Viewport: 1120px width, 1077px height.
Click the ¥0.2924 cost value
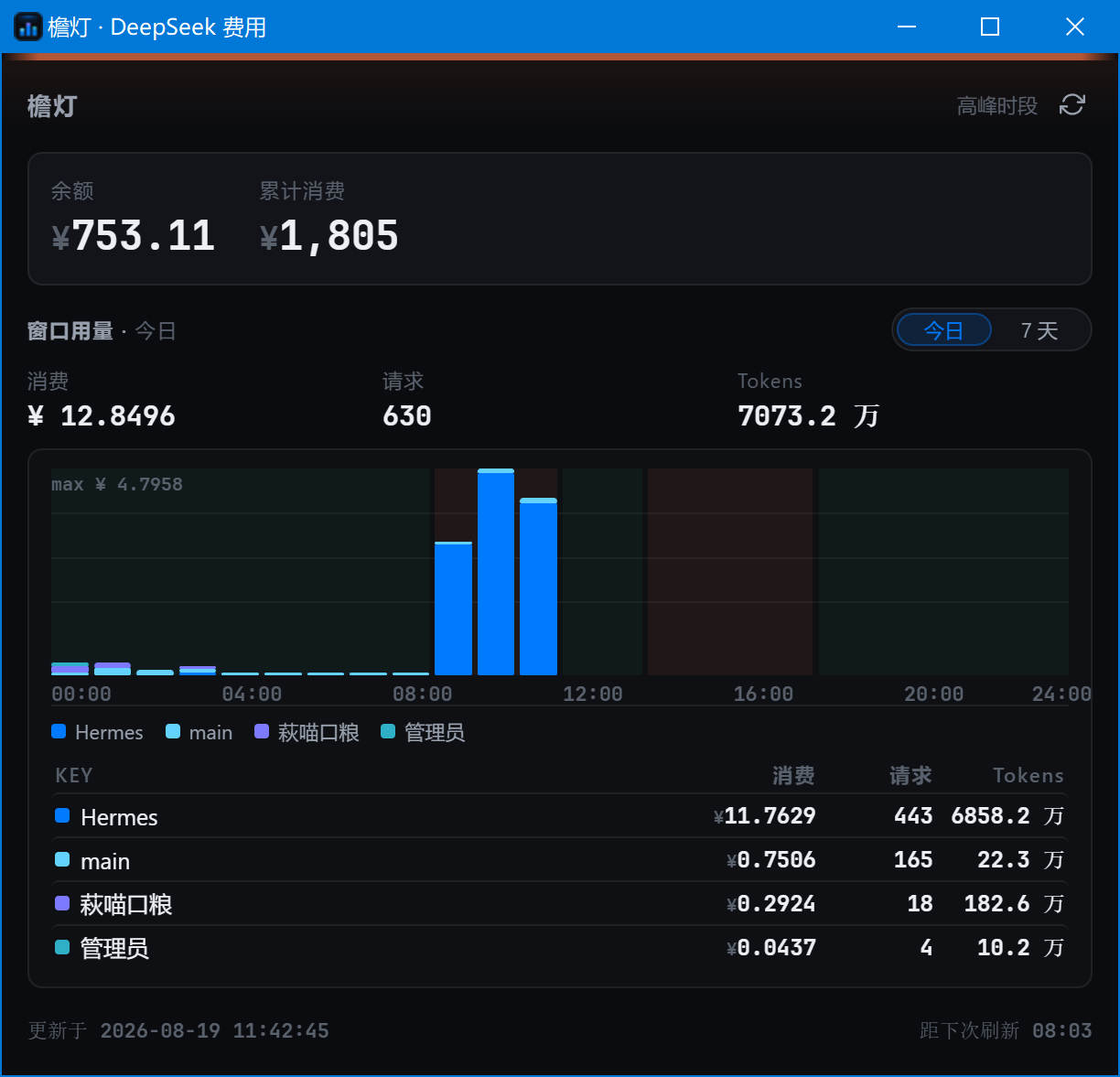[771, 903]
